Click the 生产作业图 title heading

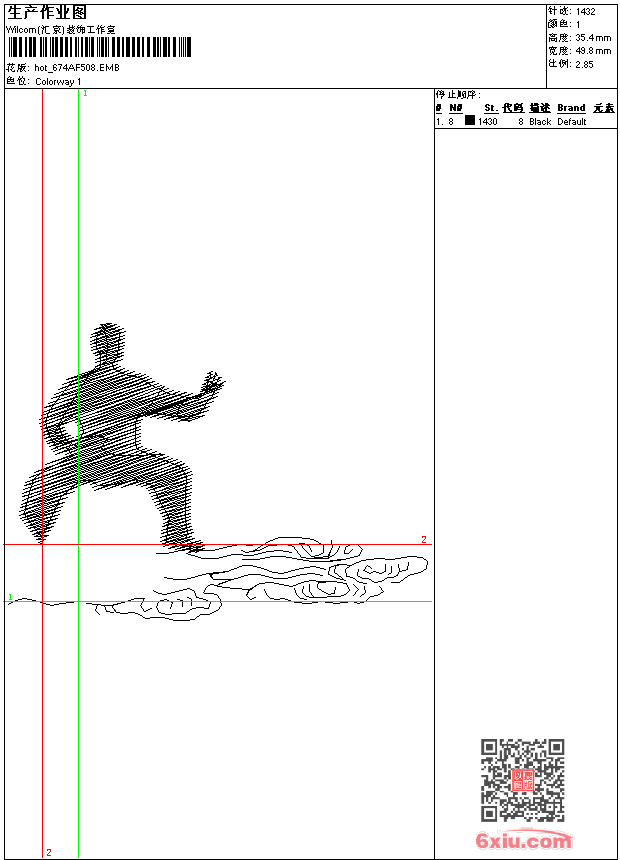47,12
